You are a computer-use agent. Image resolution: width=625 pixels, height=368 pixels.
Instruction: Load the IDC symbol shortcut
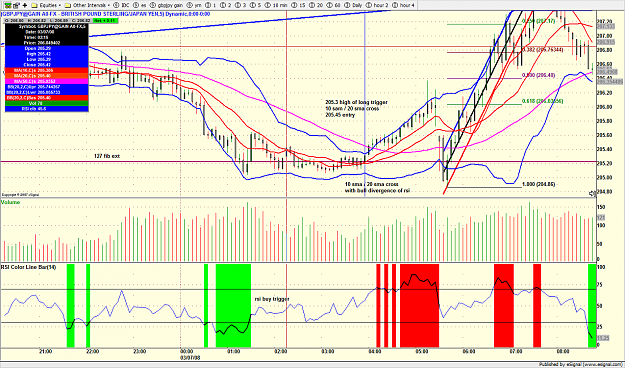(121, 5)
